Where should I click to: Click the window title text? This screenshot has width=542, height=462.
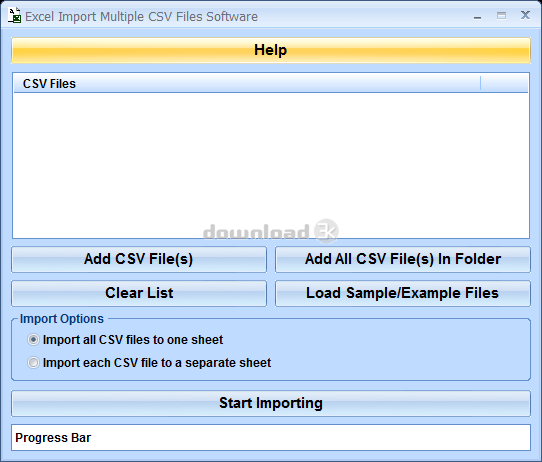[x=141, y=17]
